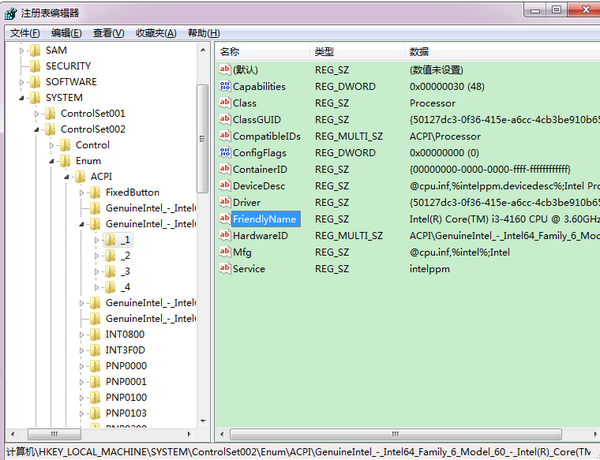The width and height of the screenshot is (600, 460).
Task: Open the 帮助(H) menu
Action: tap(204, 33)
